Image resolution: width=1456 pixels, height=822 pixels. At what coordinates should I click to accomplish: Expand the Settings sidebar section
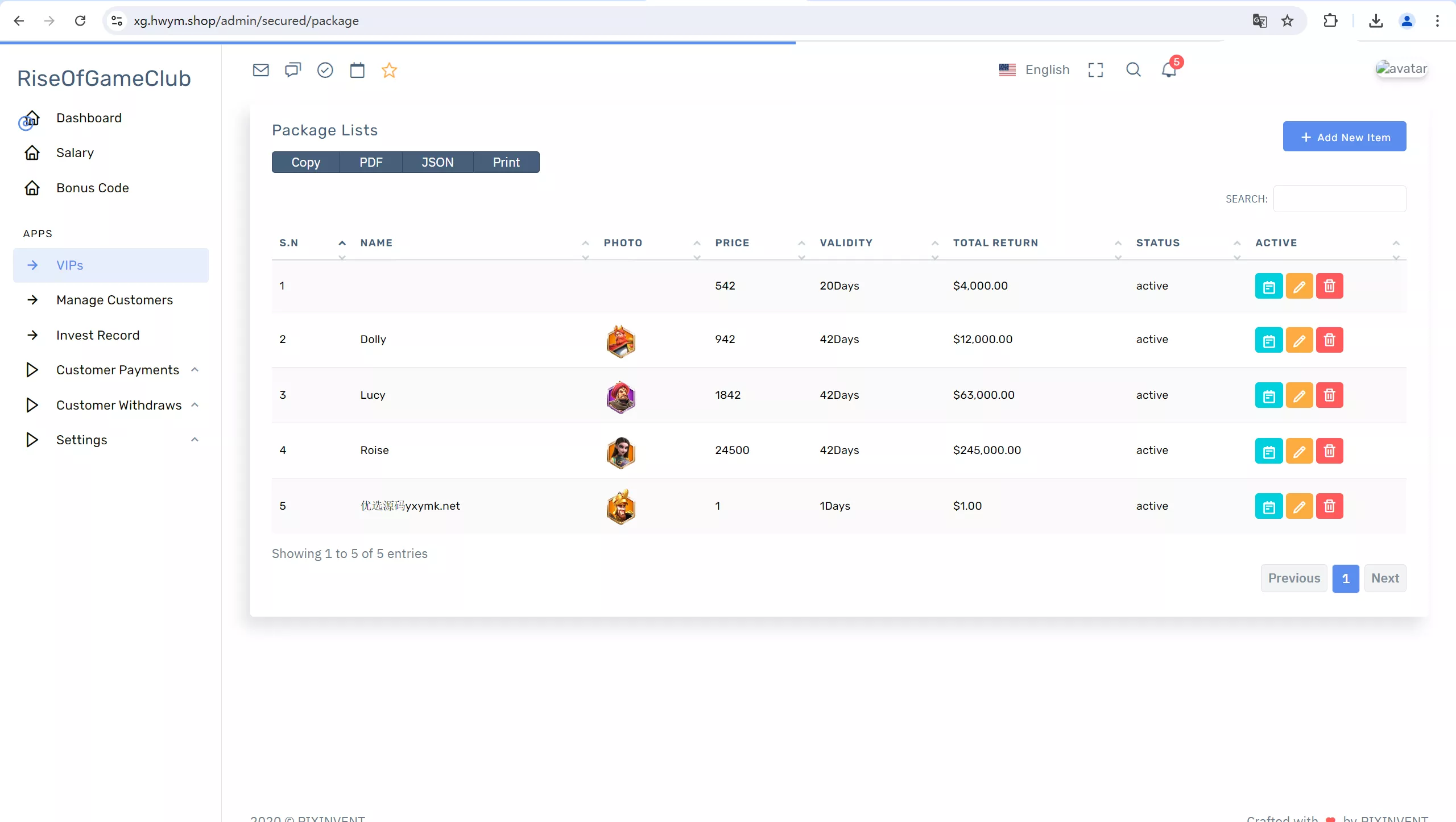pyautogui.click(x=81, y=440)
